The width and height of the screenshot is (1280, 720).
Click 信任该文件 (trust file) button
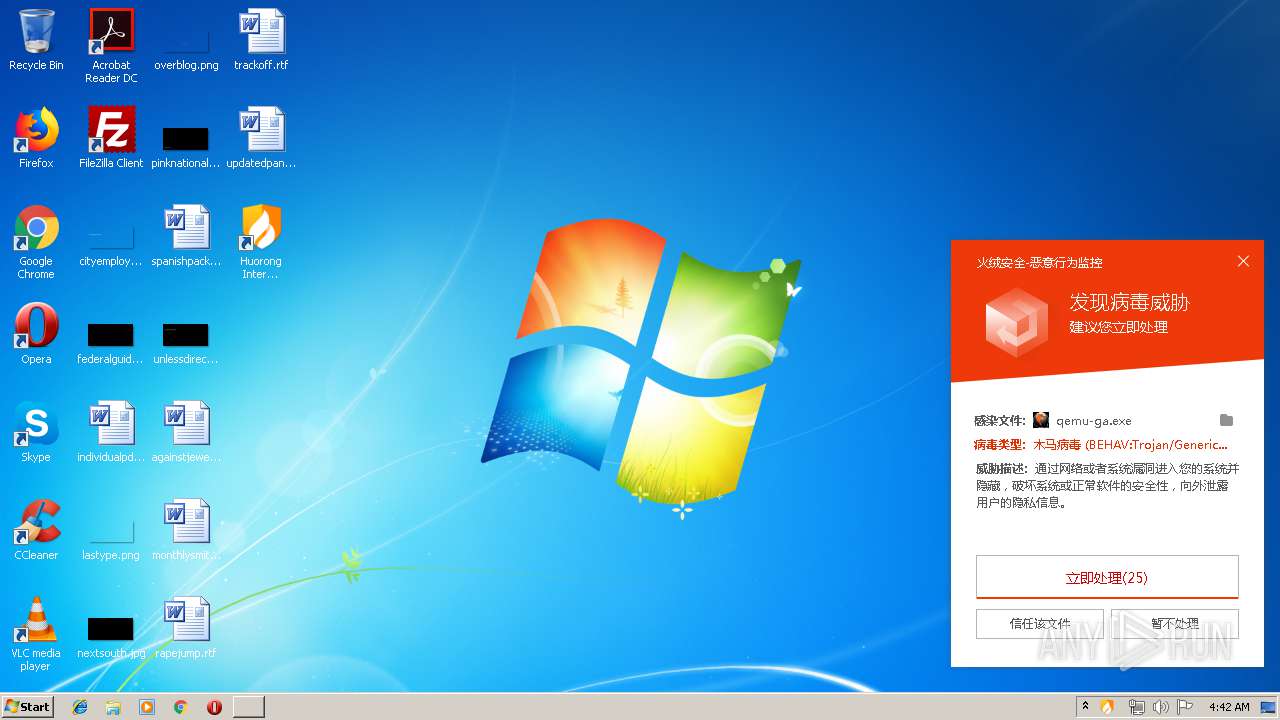pos(1040,624)
